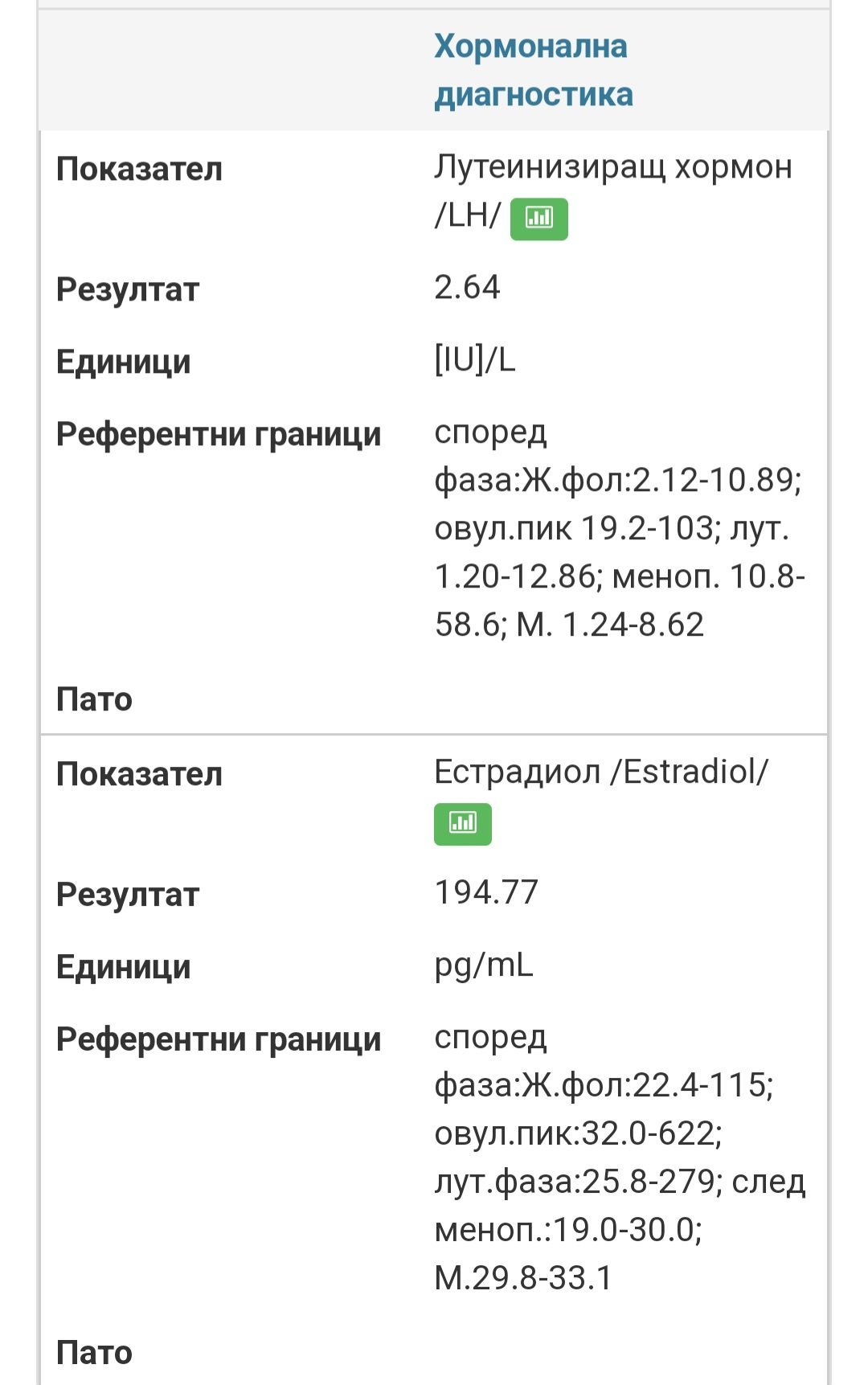The image size is (868, 1385).
Task: Click the Референтни граници label for LH
Action: point(219,435)
